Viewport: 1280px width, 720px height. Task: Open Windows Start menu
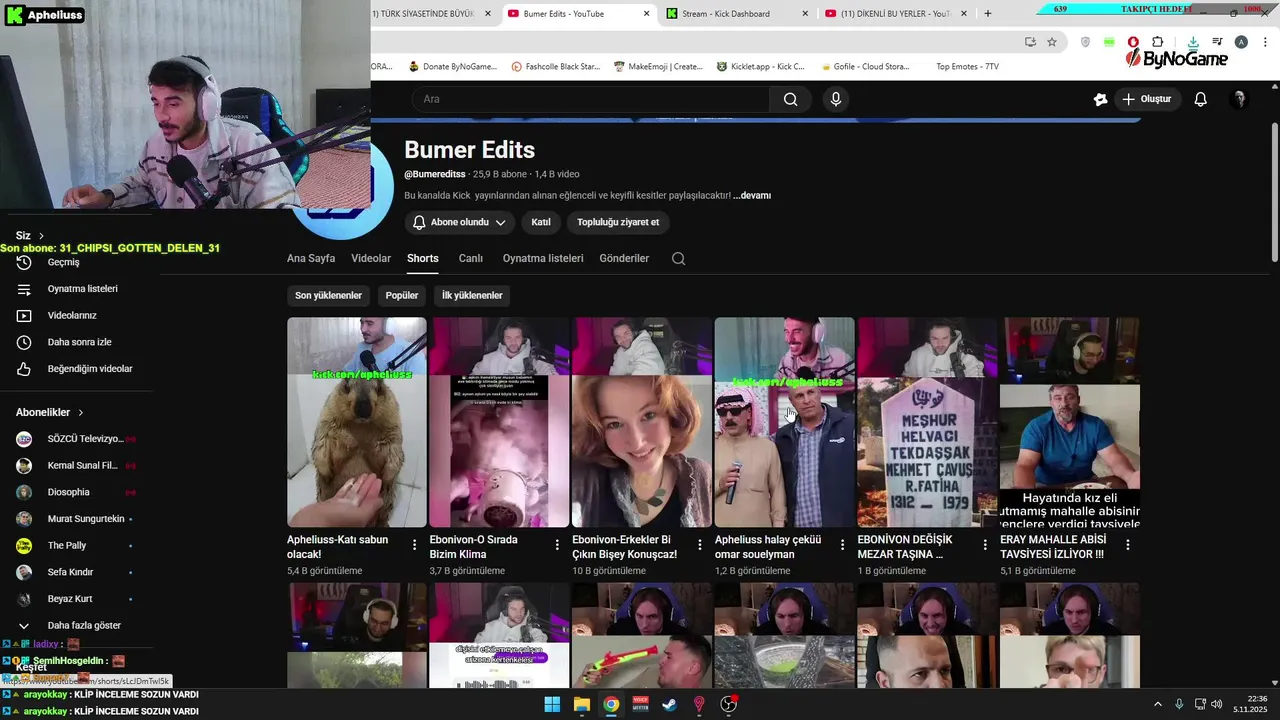[552, 704]
